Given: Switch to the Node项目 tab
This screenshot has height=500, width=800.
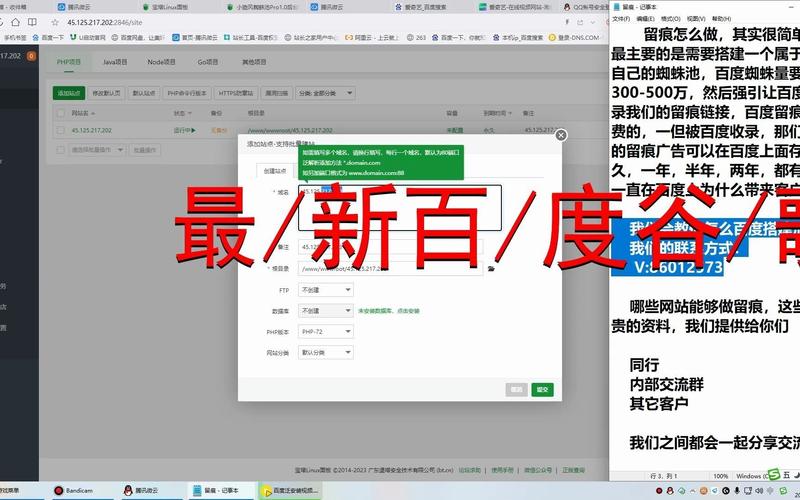Looking at the screenshot, I should 161,62.
